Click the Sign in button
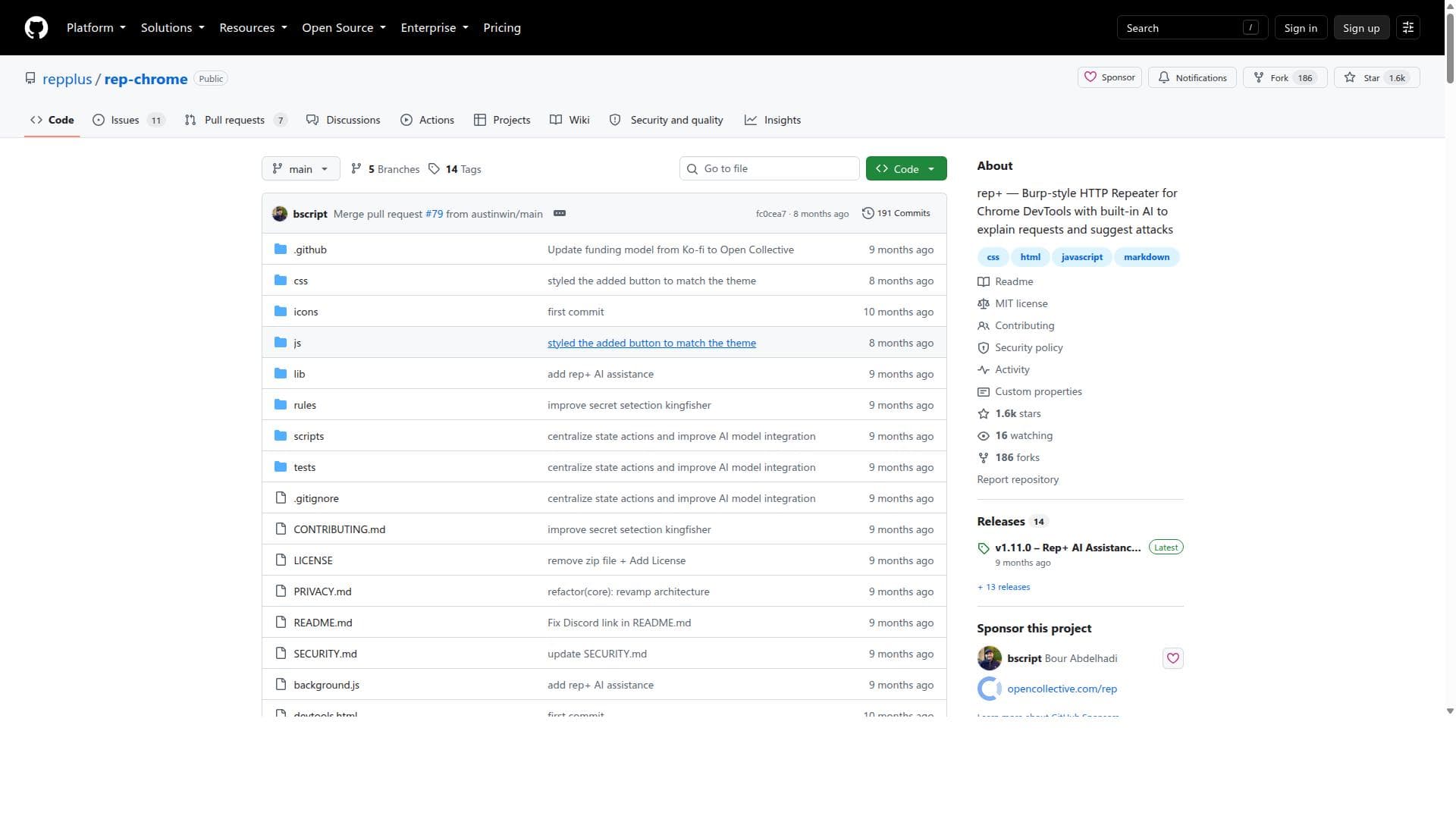1456x819 pixels. 1301,28
